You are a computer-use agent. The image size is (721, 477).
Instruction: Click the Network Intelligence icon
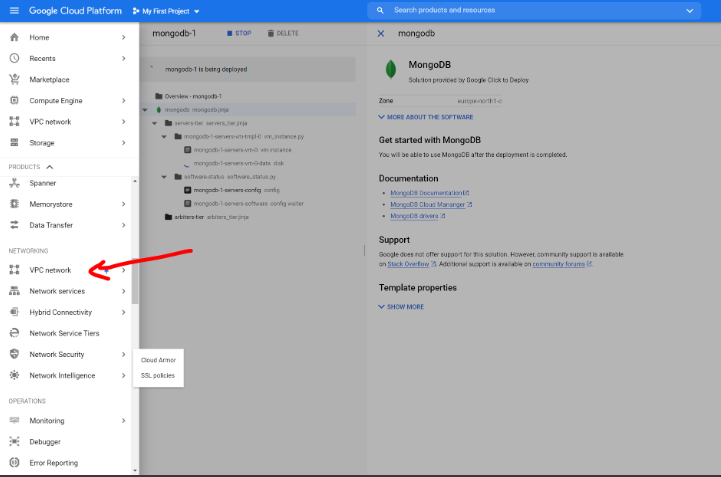14,375
